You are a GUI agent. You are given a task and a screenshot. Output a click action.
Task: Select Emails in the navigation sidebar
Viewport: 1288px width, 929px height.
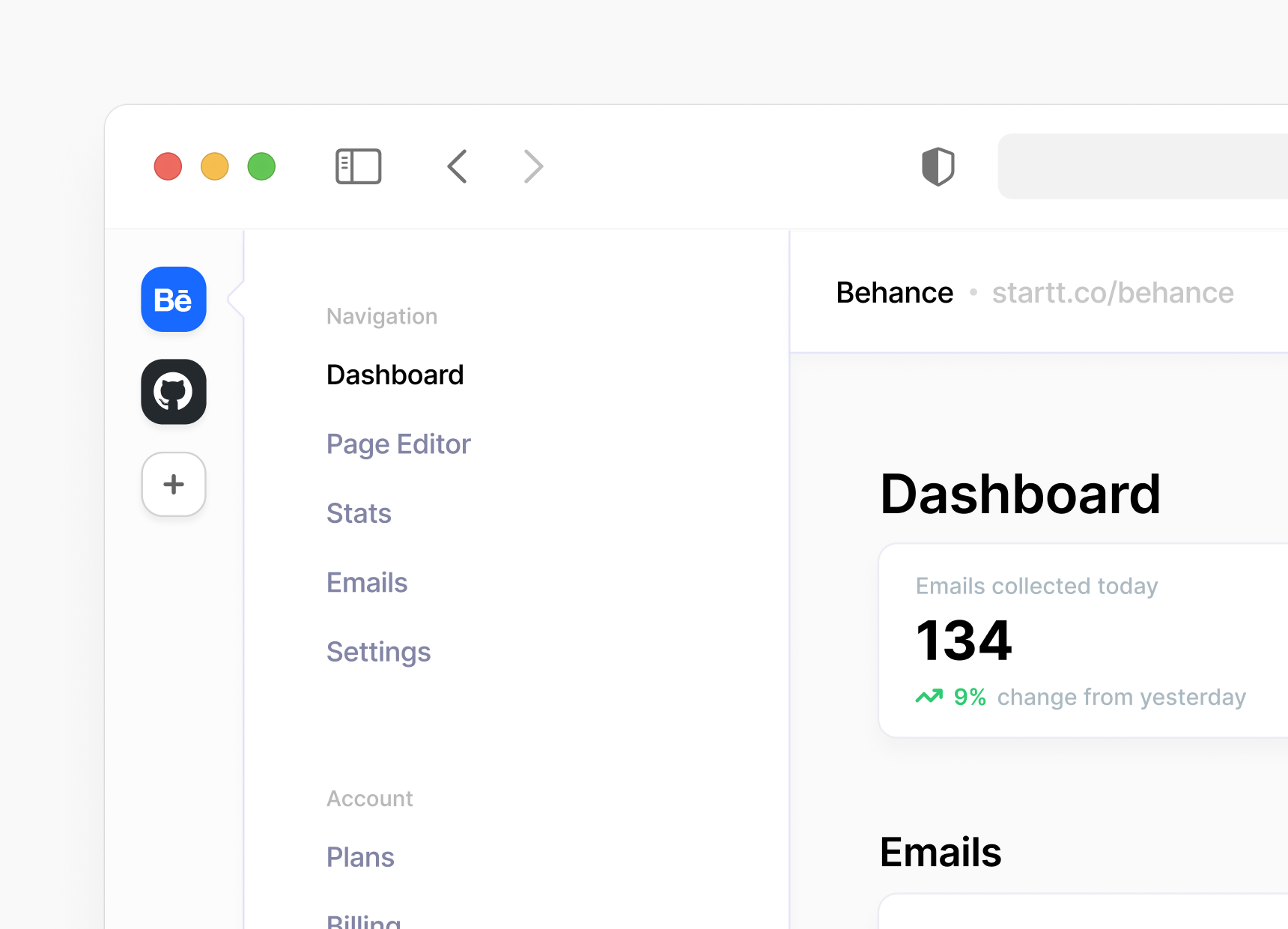tap(367, 583)
